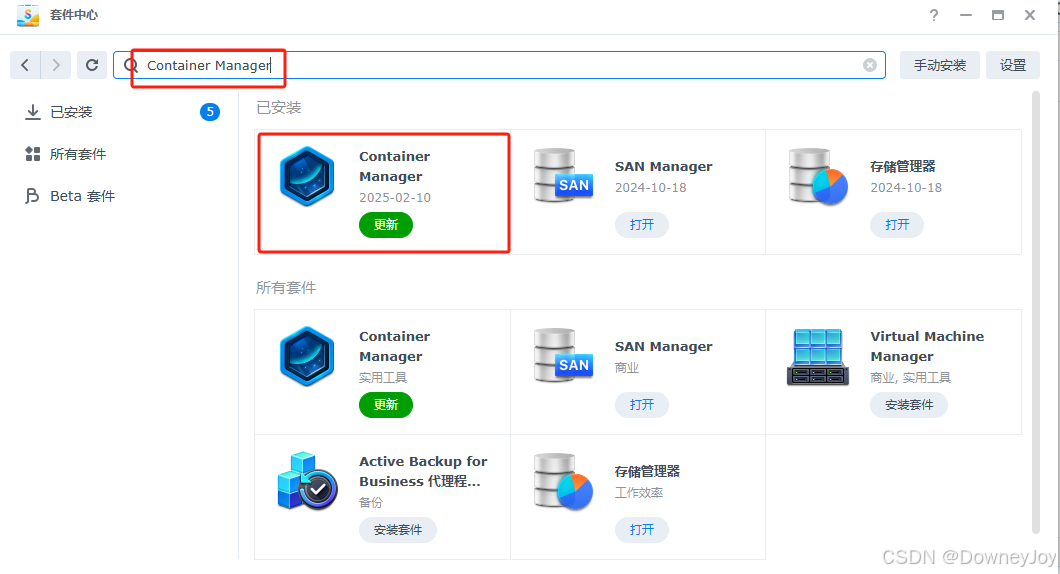Click 打开 for SAN Manager under 所有套件
1060x574 pixels.
click(x=642, y=404)
